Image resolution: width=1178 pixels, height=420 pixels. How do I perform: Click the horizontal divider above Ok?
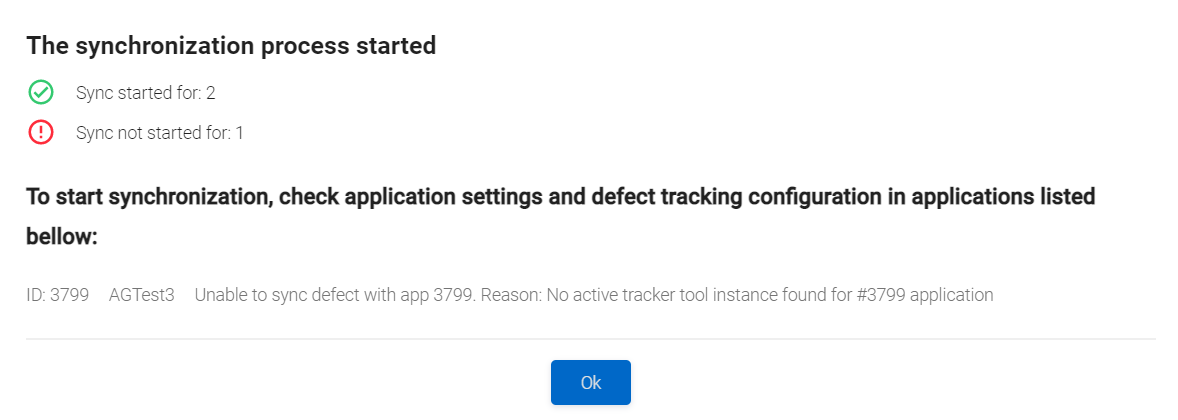[590, 339]
